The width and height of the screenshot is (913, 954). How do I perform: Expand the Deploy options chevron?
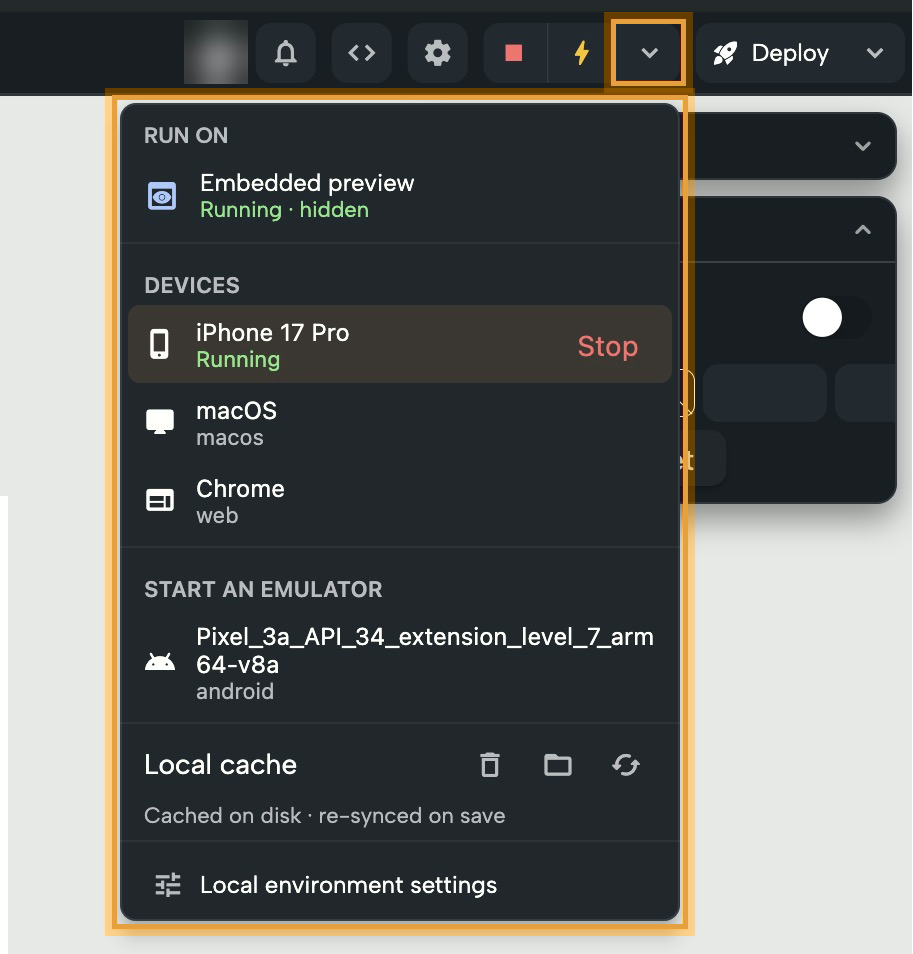875,53
